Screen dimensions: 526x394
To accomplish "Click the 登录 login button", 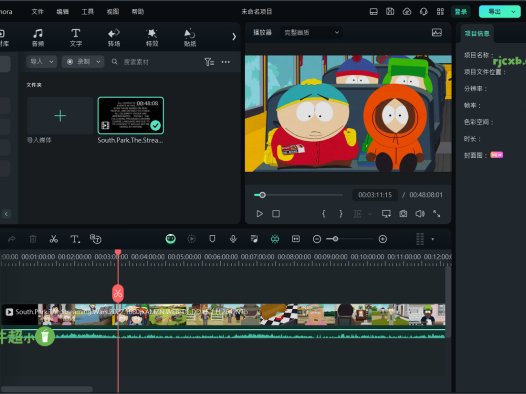I will tap(461, 12).
